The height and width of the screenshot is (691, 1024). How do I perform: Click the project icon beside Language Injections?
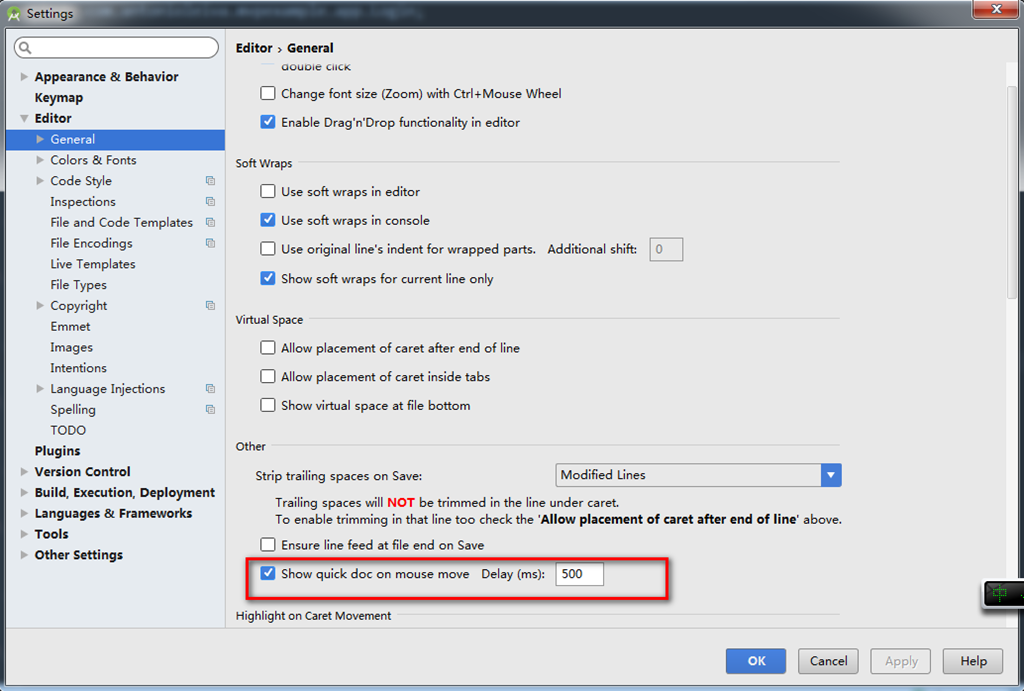tap(210, 389)
